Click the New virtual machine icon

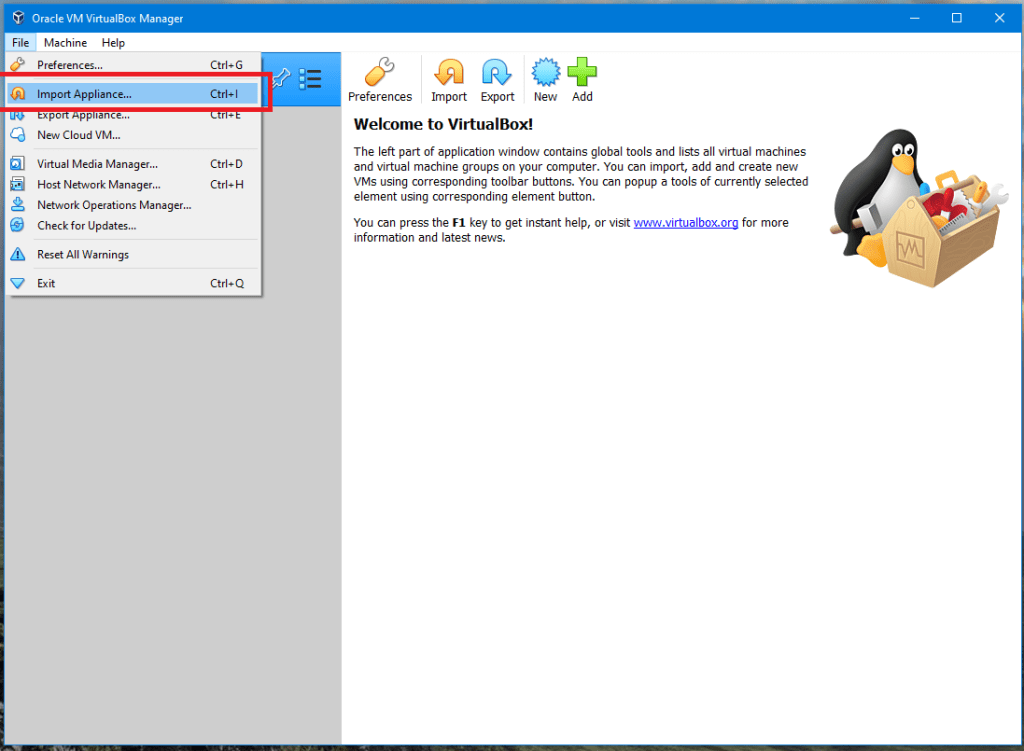(x=545, y=74)
